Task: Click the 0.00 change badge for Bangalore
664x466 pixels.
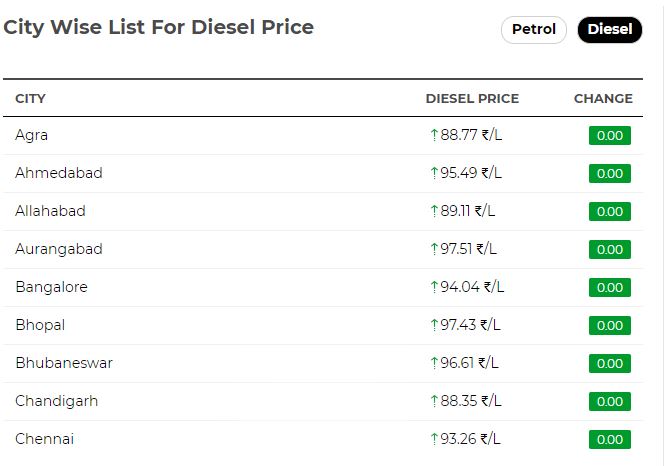Action: tap(610, 287)
